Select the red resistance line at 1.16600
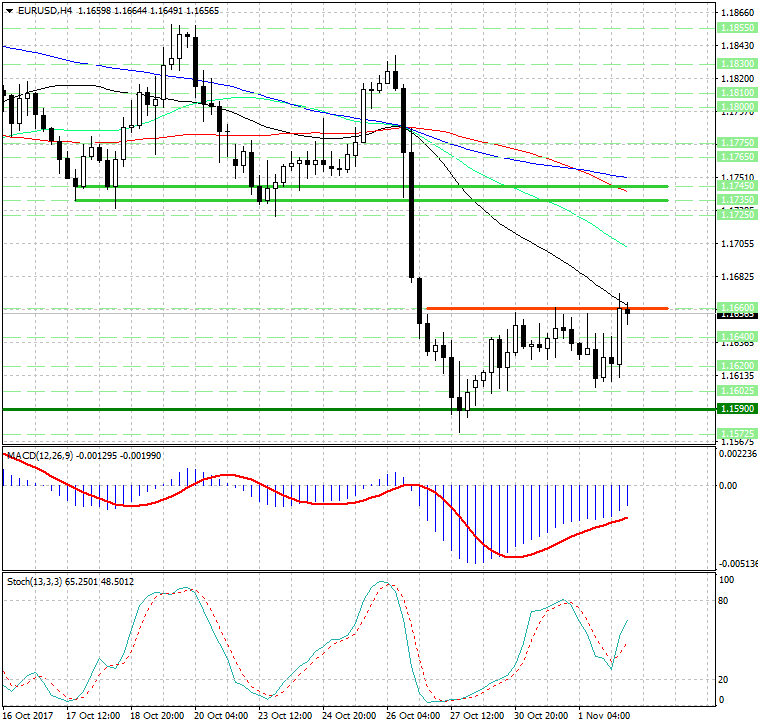Viewport: 758px width, 727px height. point(520,308)
